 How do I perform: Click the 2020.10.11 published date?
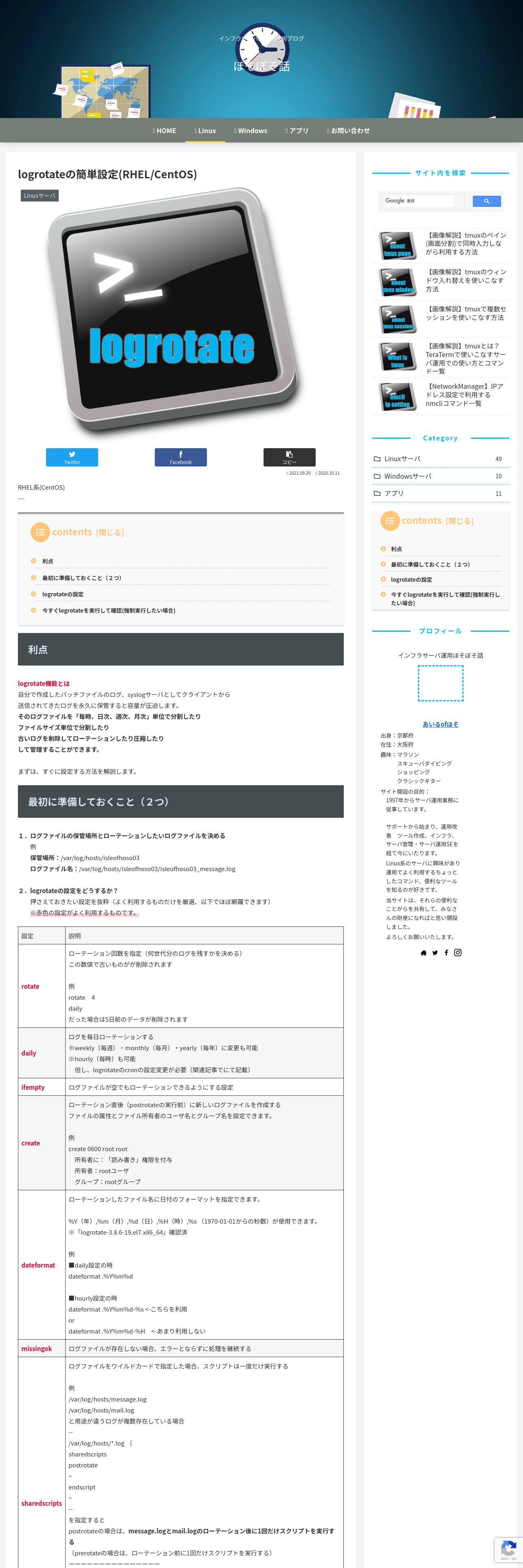(x=327, y=473)
